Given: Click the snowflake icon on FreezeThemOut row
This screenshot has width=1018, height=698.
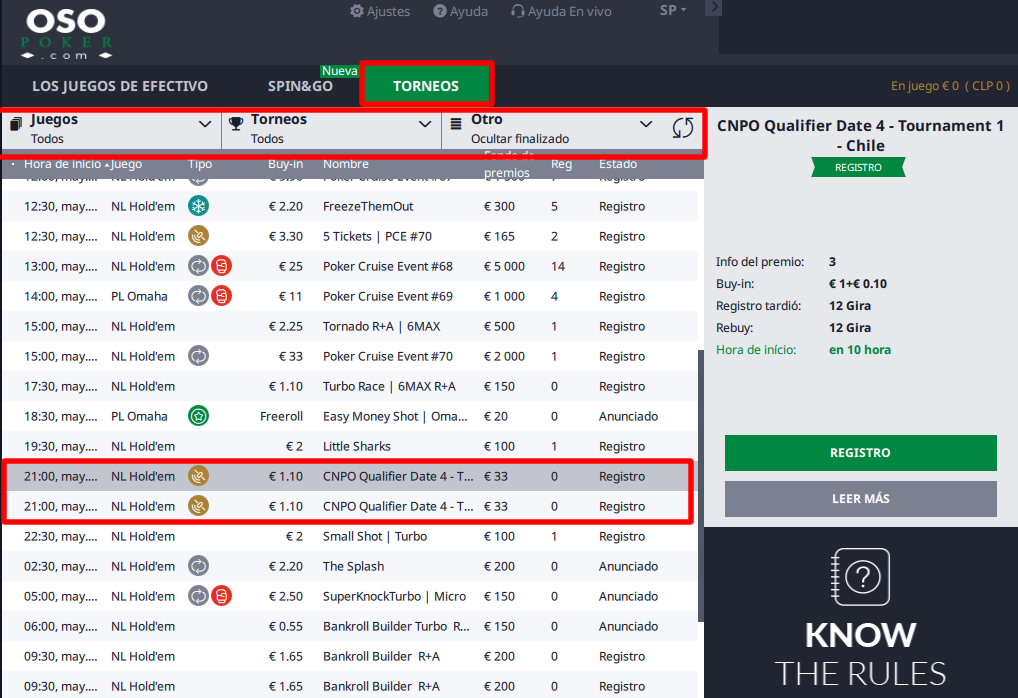Looking at the screenshot, I should point(198,206).
